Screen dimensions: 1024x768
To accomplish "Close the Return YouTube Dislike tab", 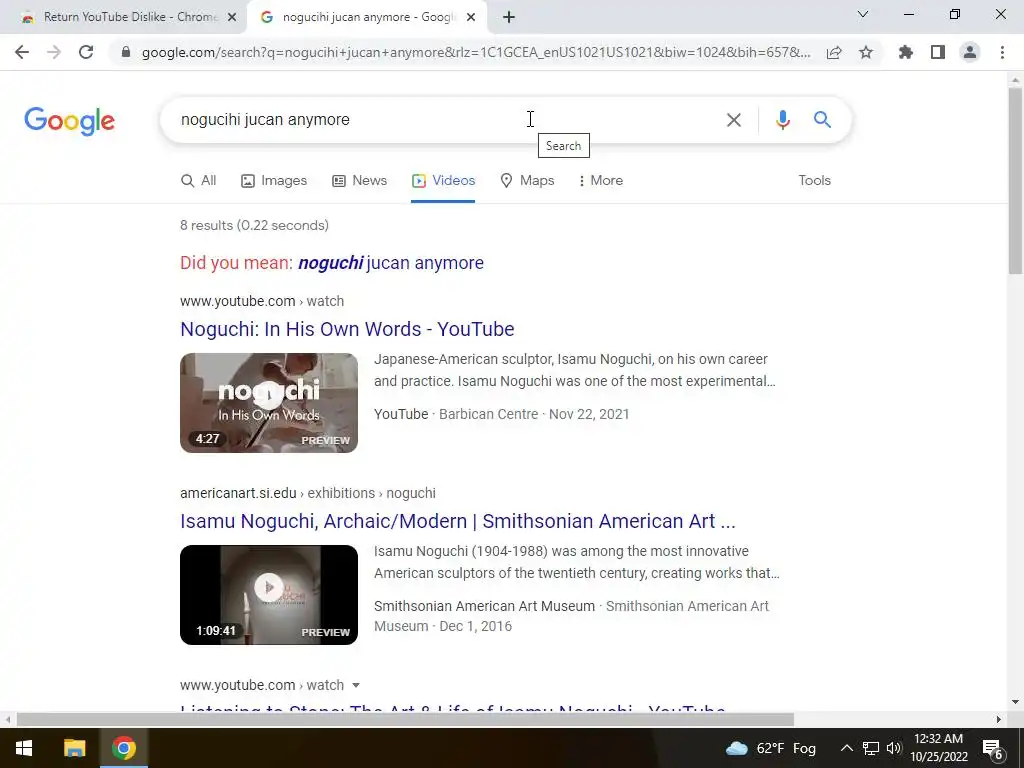I will coord(232,18).
